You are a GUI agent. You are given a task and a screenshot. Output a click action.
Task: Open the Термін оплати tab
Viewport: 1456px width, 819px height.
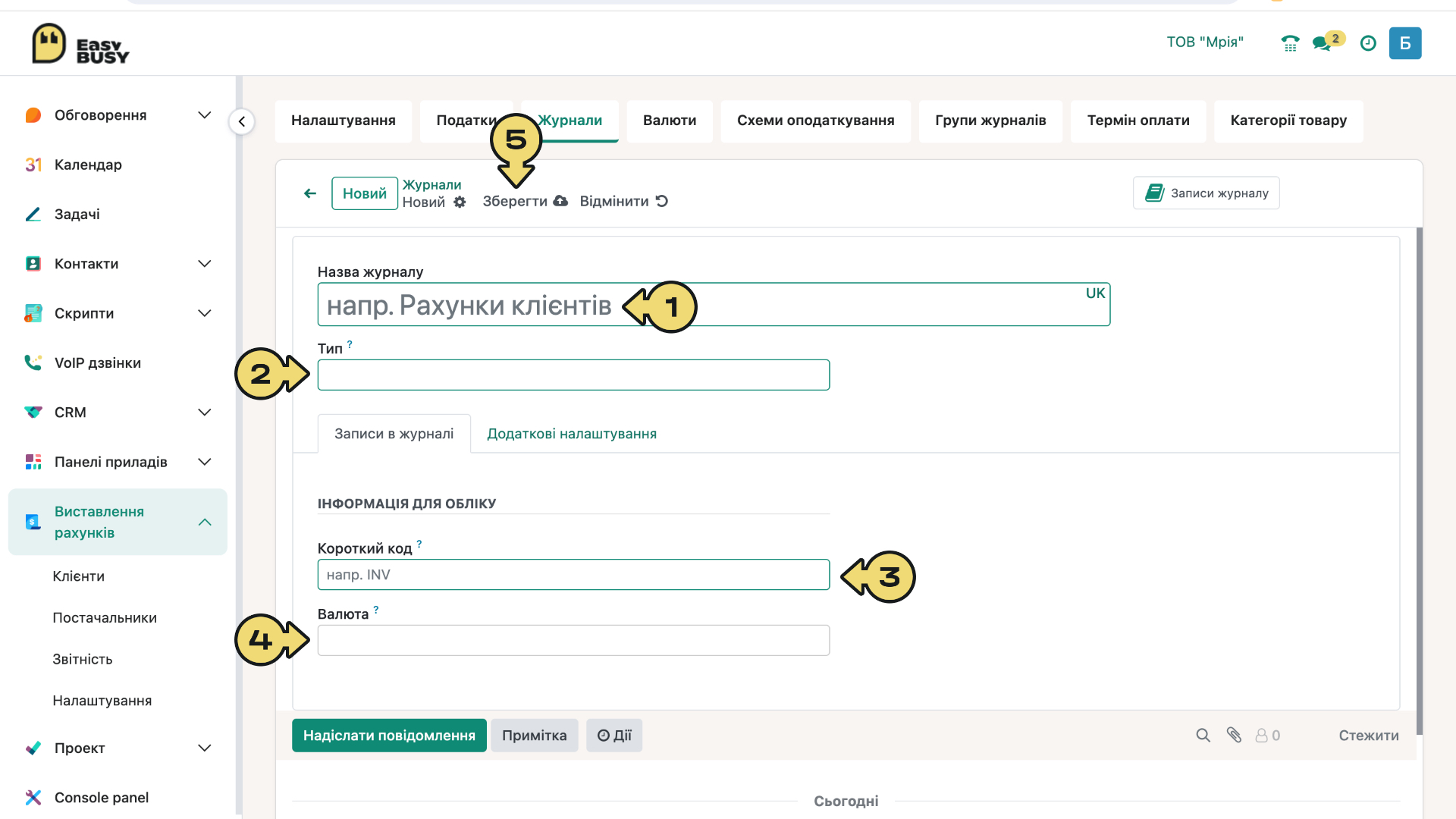tap(1138, 121)
